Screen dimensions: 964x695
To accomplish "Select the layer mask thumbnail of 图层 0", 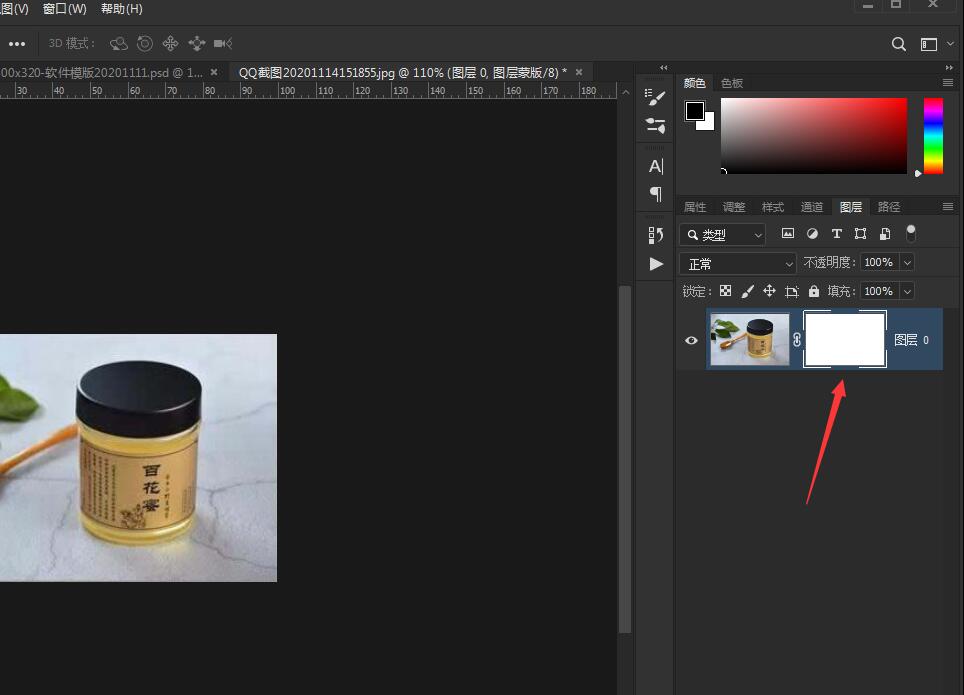I will (845, 339).
